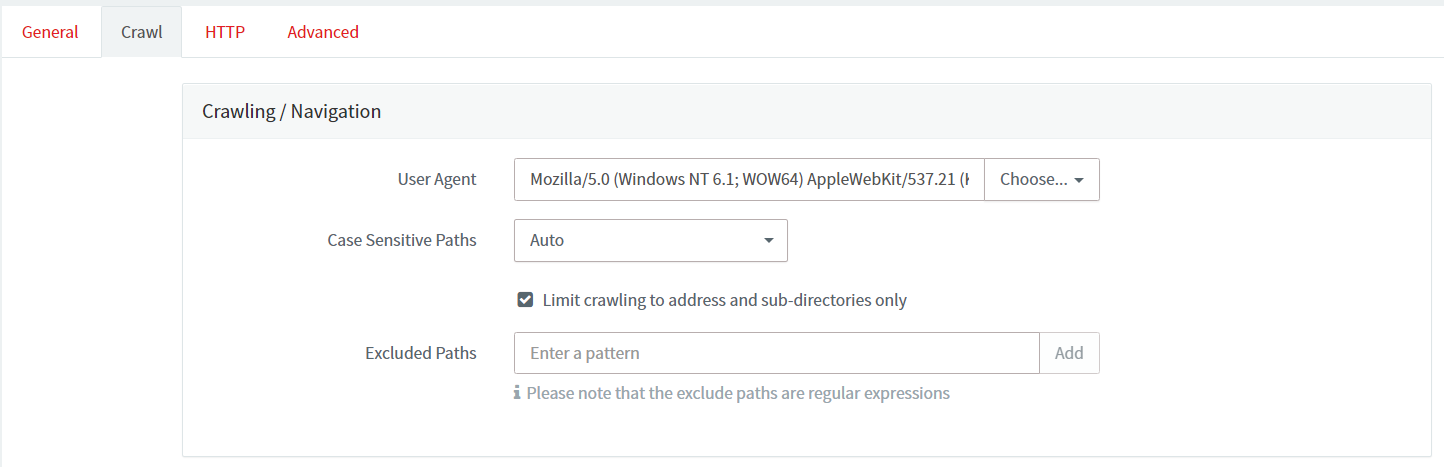1444x467 pixels.
Task: Open the HTTP tab
Action: coord(225,32)
